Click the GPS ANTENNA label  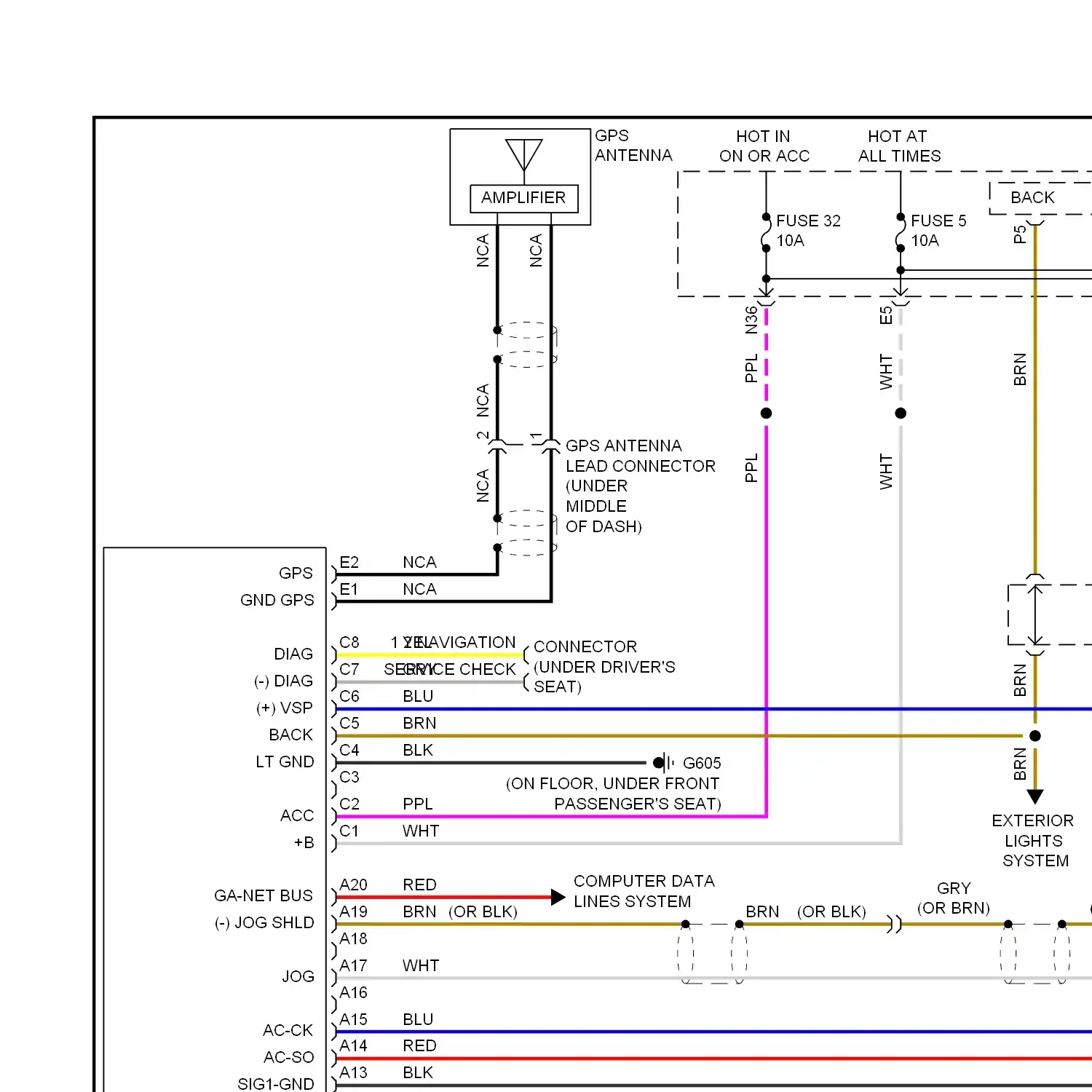633,146
